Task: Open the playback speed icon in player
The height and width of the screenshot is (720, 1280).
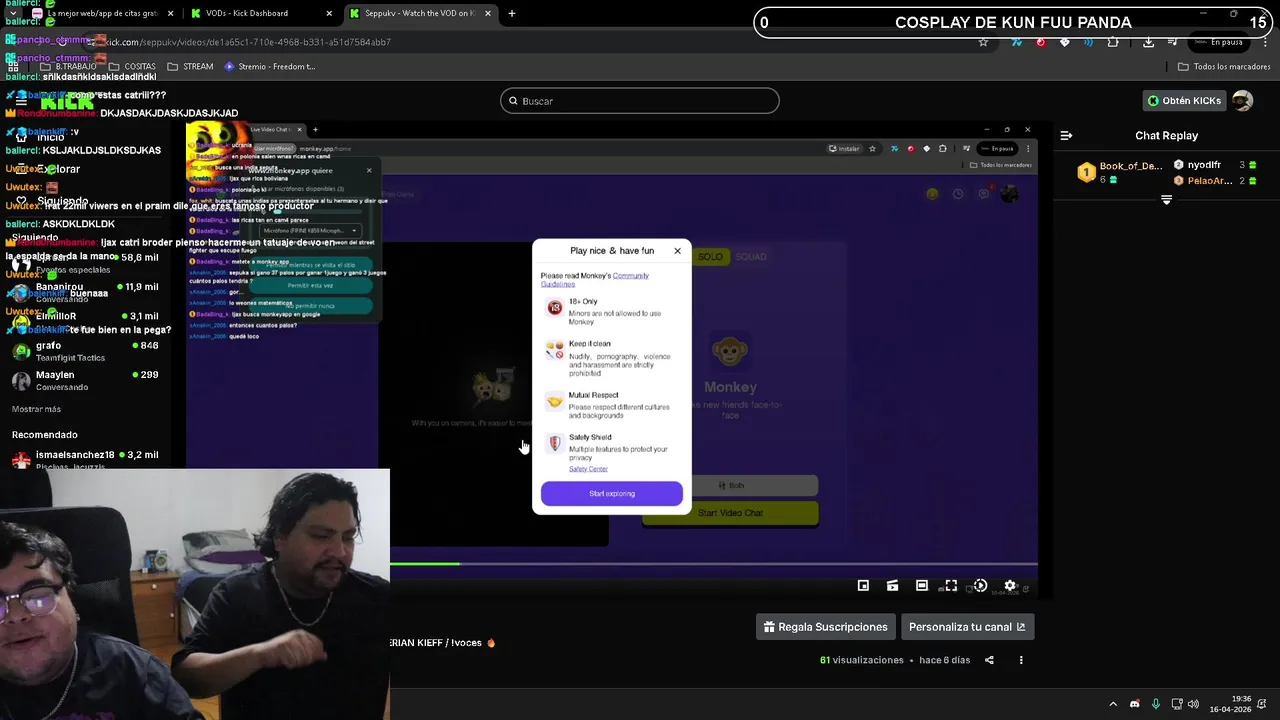Action: click(x=980, y=586)
